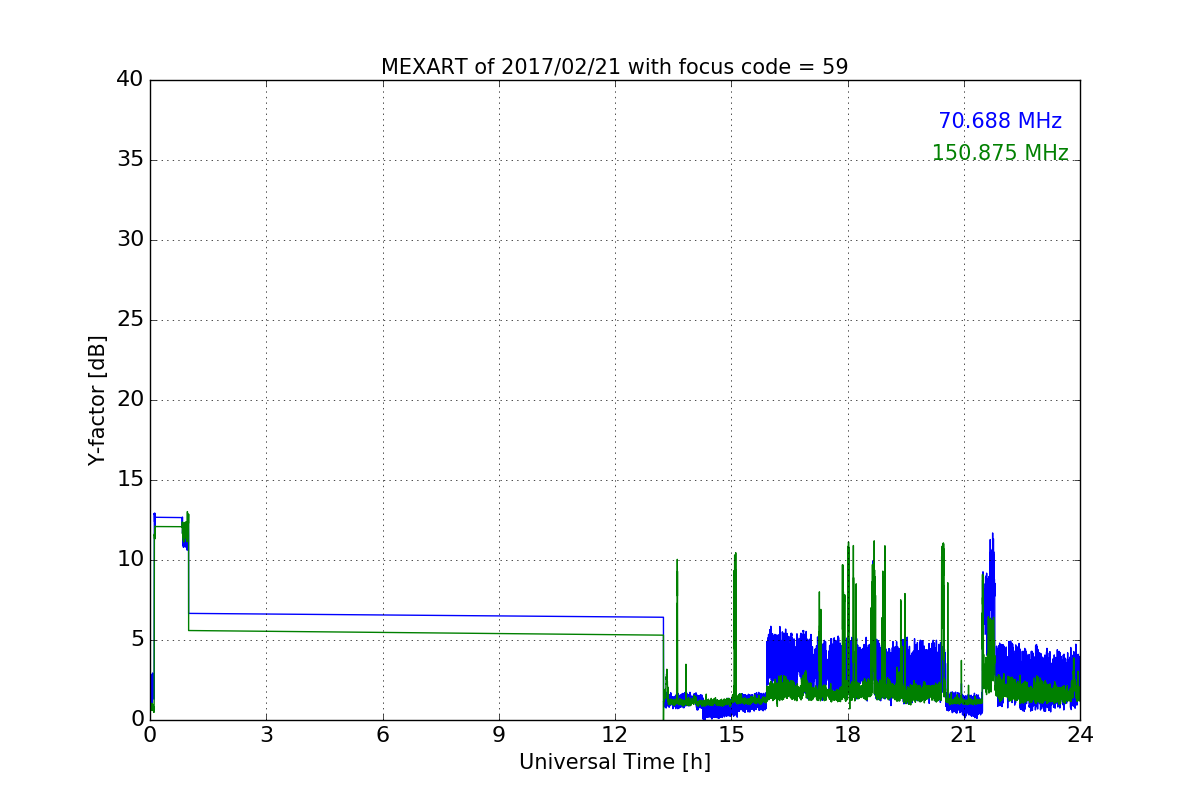This screenshot has width=1200, height=800.
Task: Click the y-axis tick label 35
Action: (130, 160)
